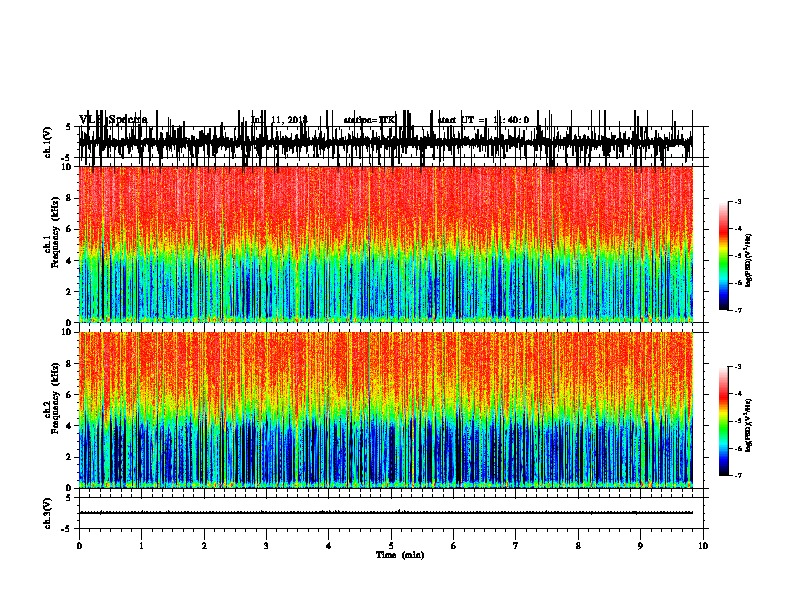Click the '6' kHz tick of ch.2 spectrogram
The width and height of the screenshot is (792, 612).
pyautogui.click(x=69, y=395)
